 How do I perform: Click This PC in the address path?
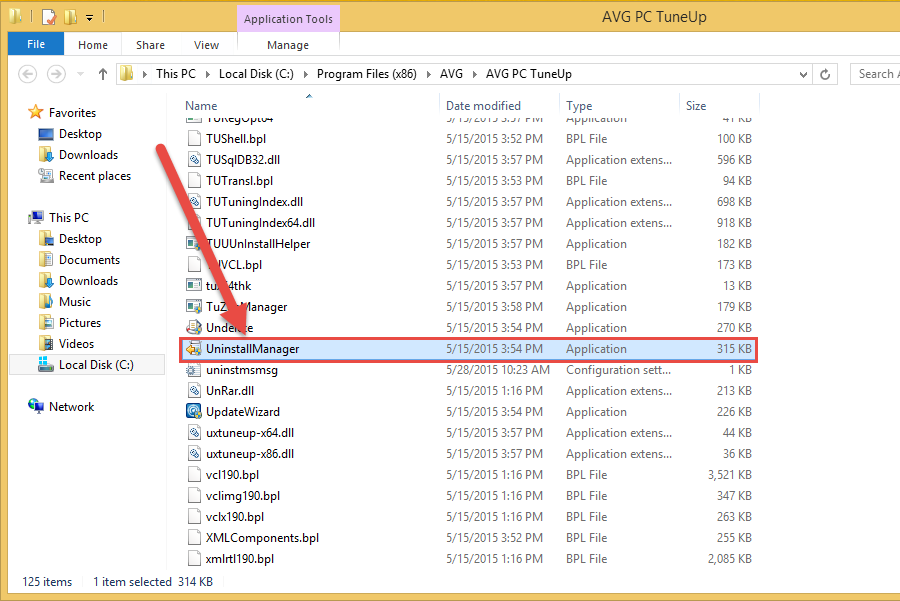[x=176, y=74]
